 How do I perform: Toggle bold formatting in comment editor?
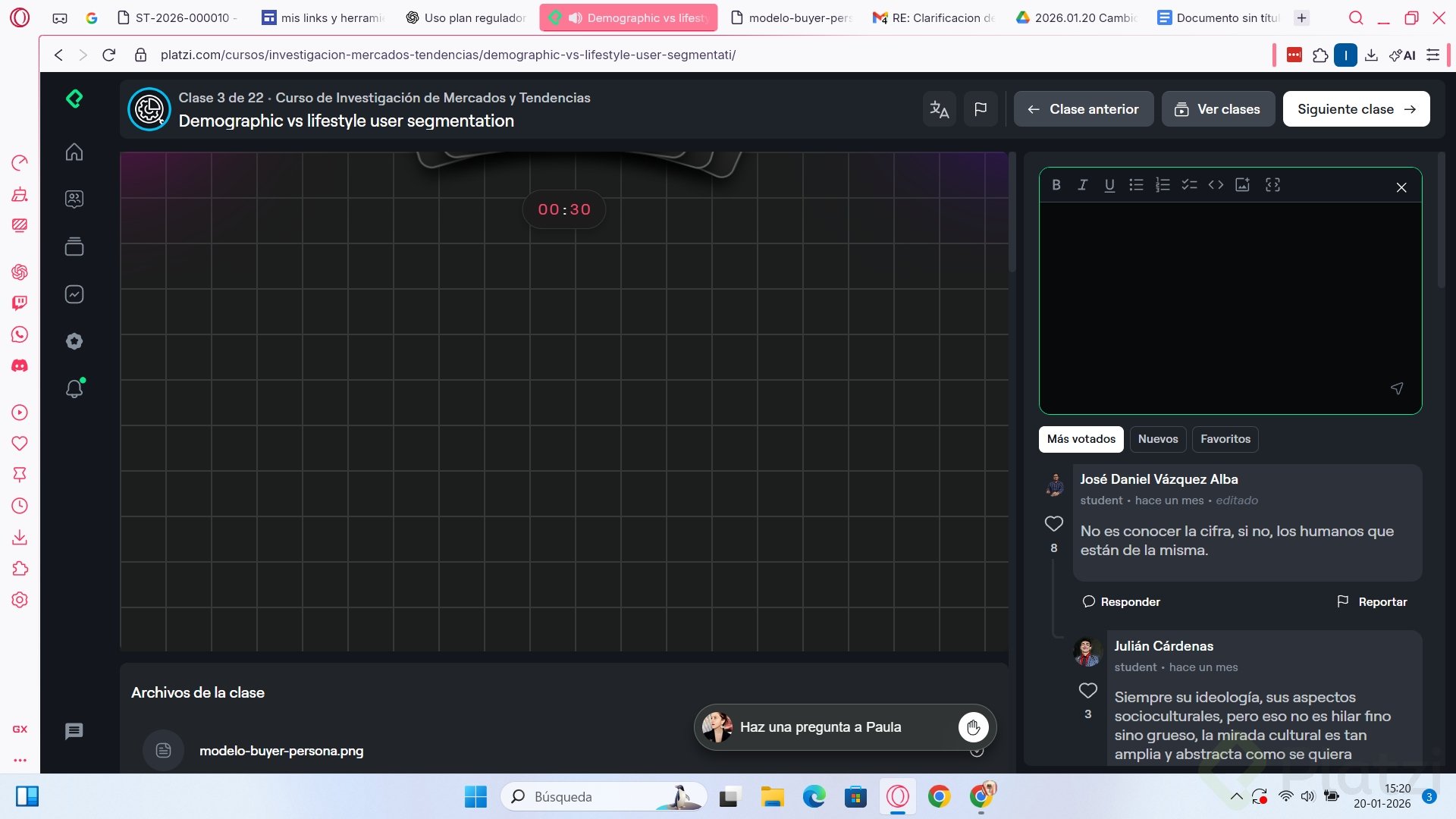pos(1056,185)
